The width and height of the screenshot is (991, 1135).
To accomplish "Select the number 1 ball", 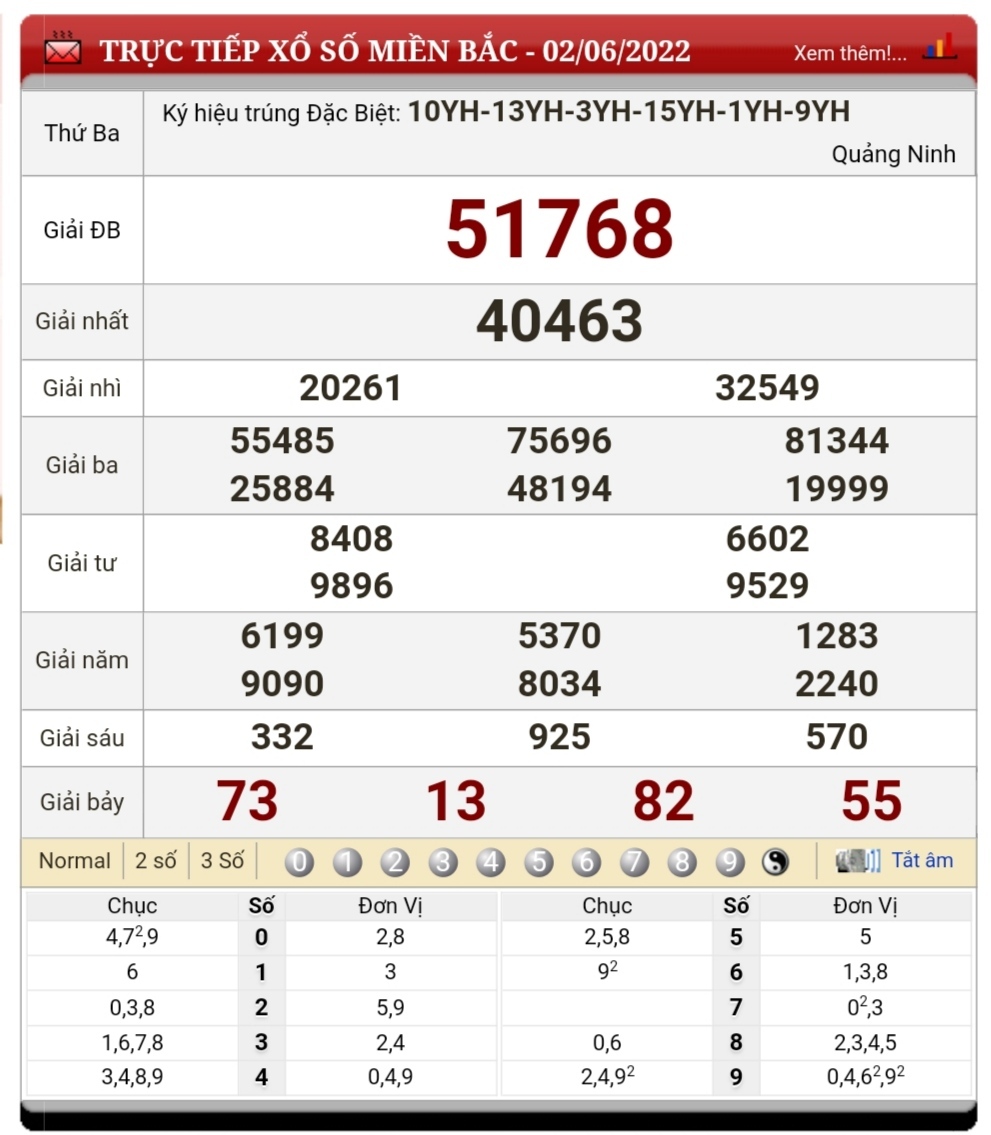I will point(347,861).
